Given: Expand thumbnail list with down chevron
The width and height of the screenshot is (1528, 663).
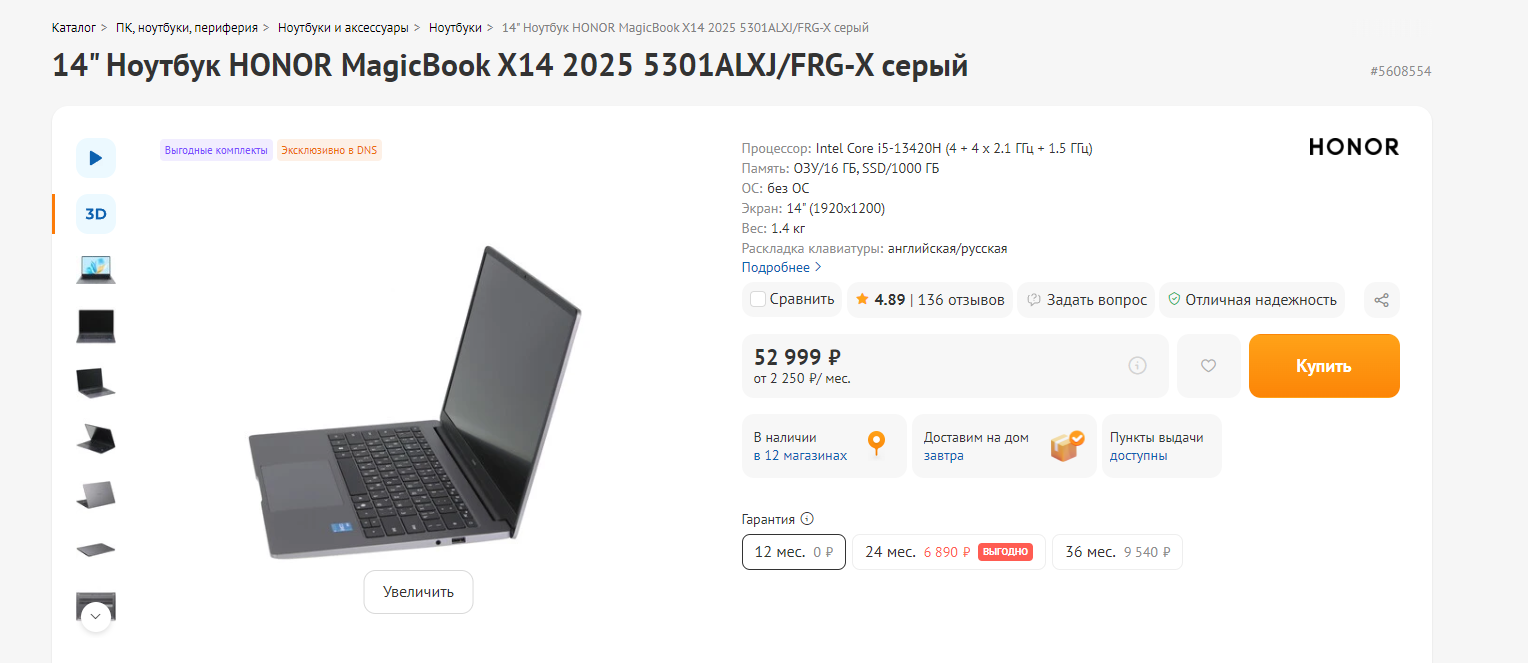Looking at the screenshot, I should [x=96, y=616].
